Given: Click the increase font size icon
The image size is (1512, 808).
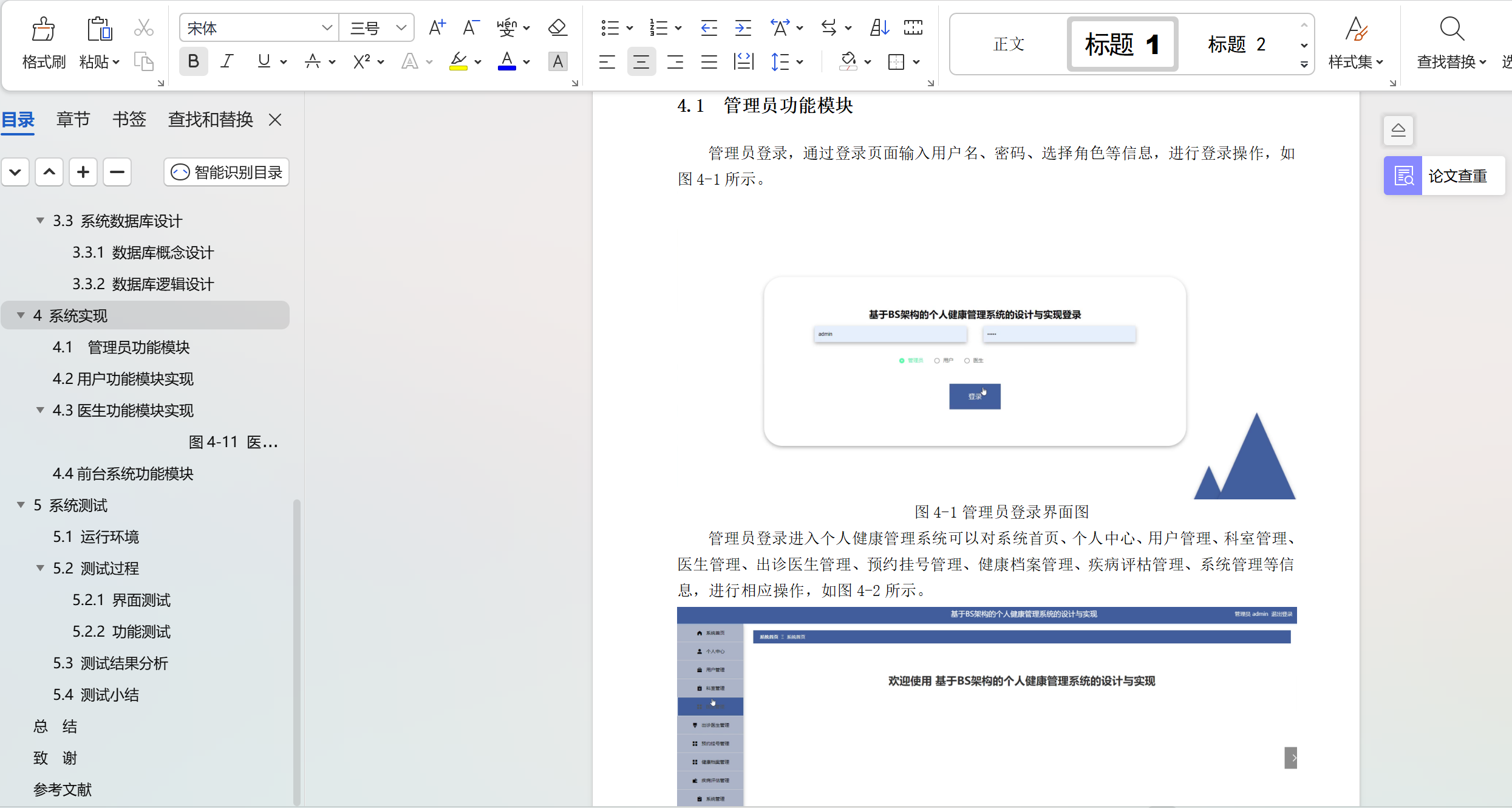Looking at the screenshot, I should click(x=437, y=28).
